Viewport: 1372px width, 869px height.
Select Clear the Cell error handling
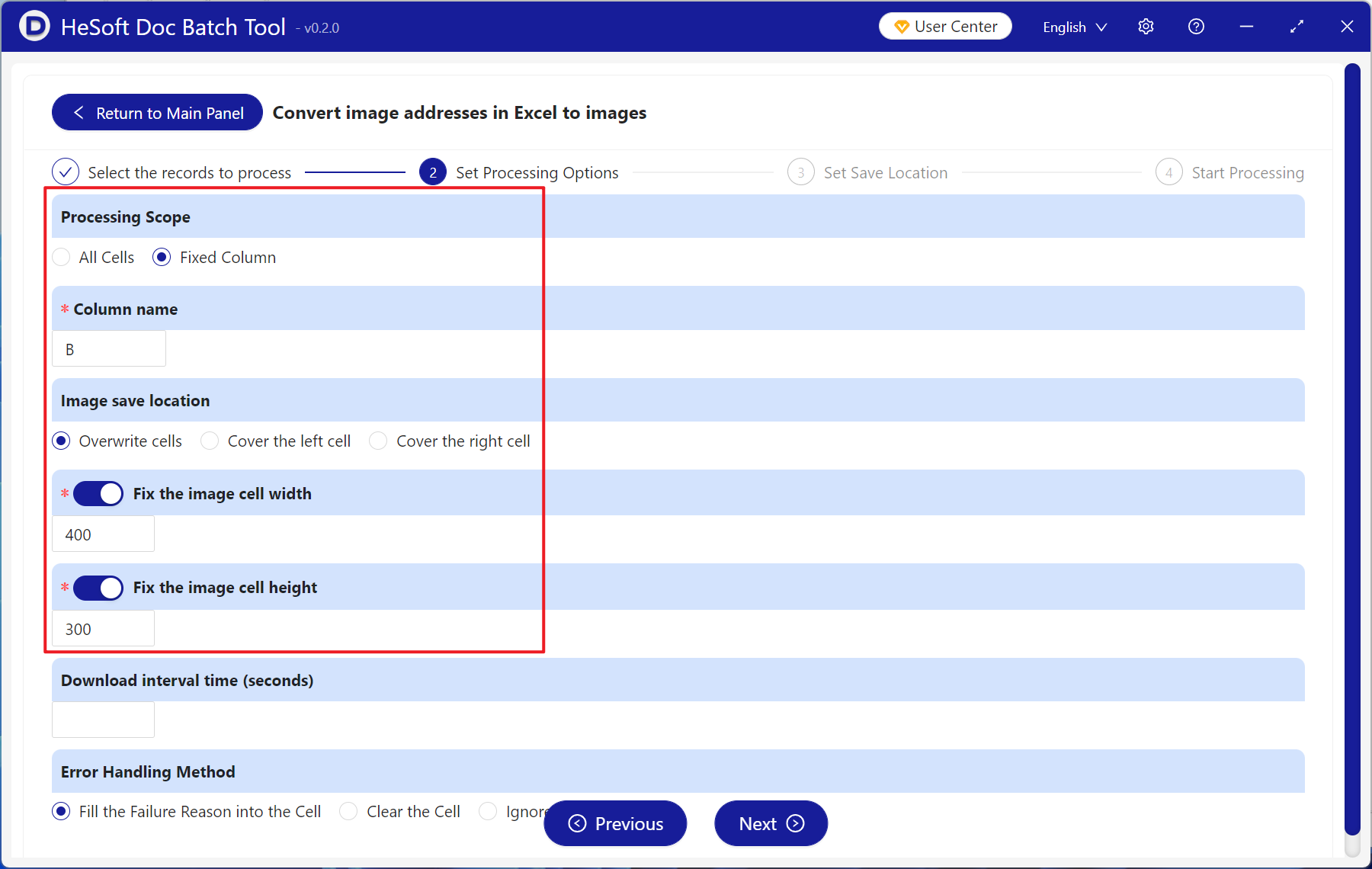[x=348, y=811]
